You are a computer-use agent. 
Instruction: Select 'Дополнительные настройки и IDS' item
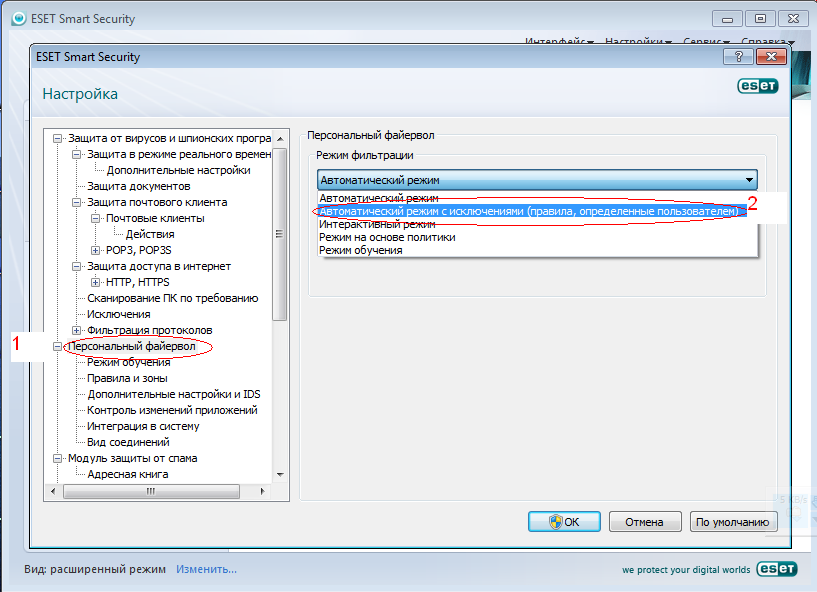pyautogui.click(x=174, y=394)
